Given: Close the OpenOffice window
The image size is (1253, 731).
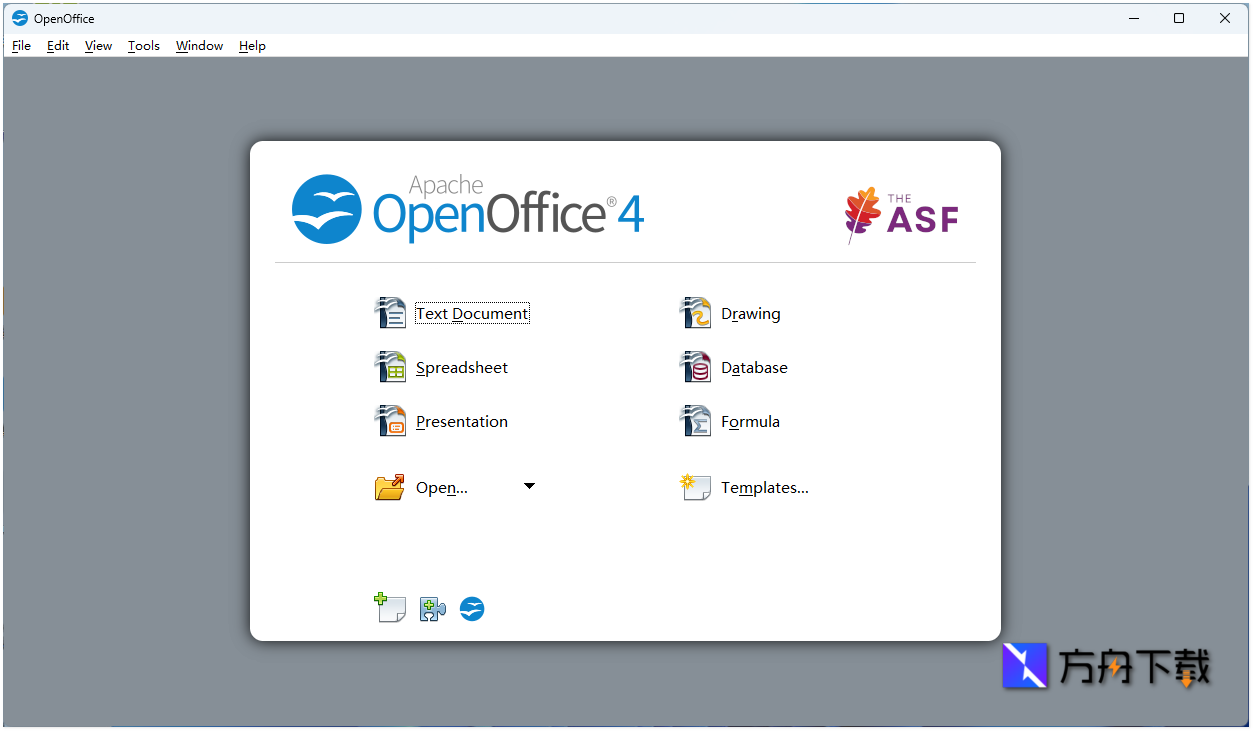Looking at the screenshot, I should coord(1225,18).
